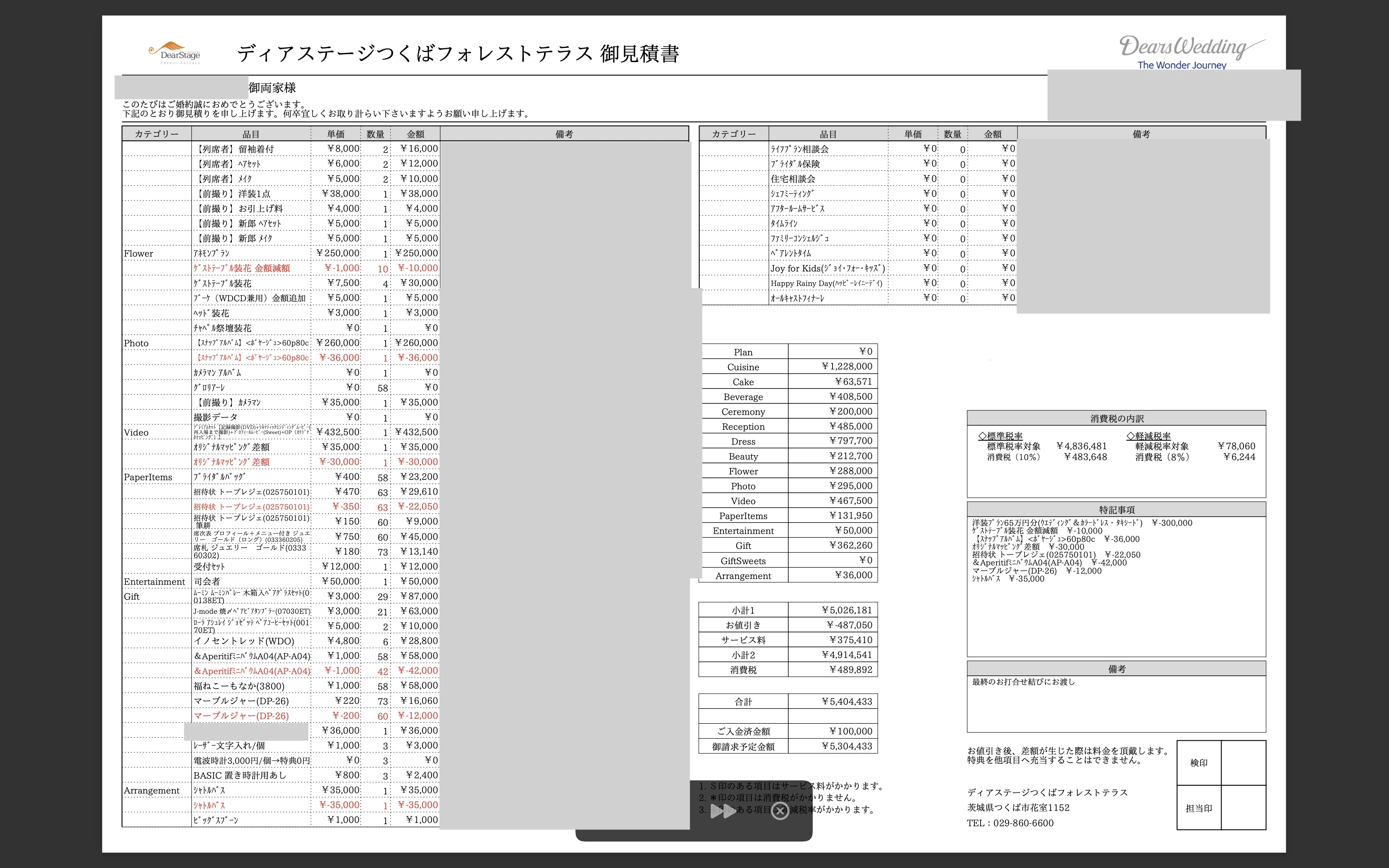The height and width of the screenshot is (868, 1389).
Task: Select the ｸﾞﾛﾘｱｰﾚ item
Action: (209, 388)
